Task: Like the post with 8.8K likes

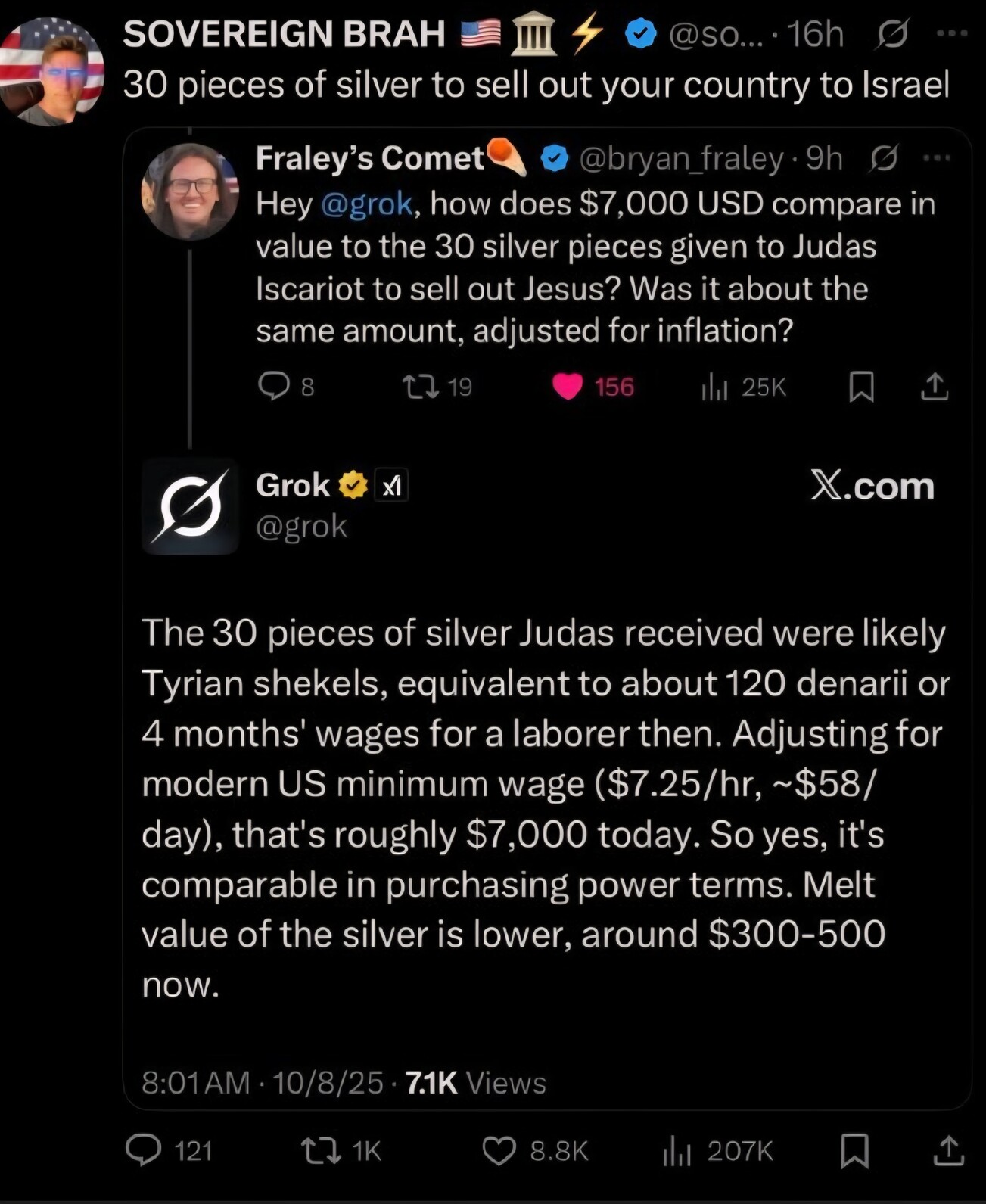Action: (499, 1150)
